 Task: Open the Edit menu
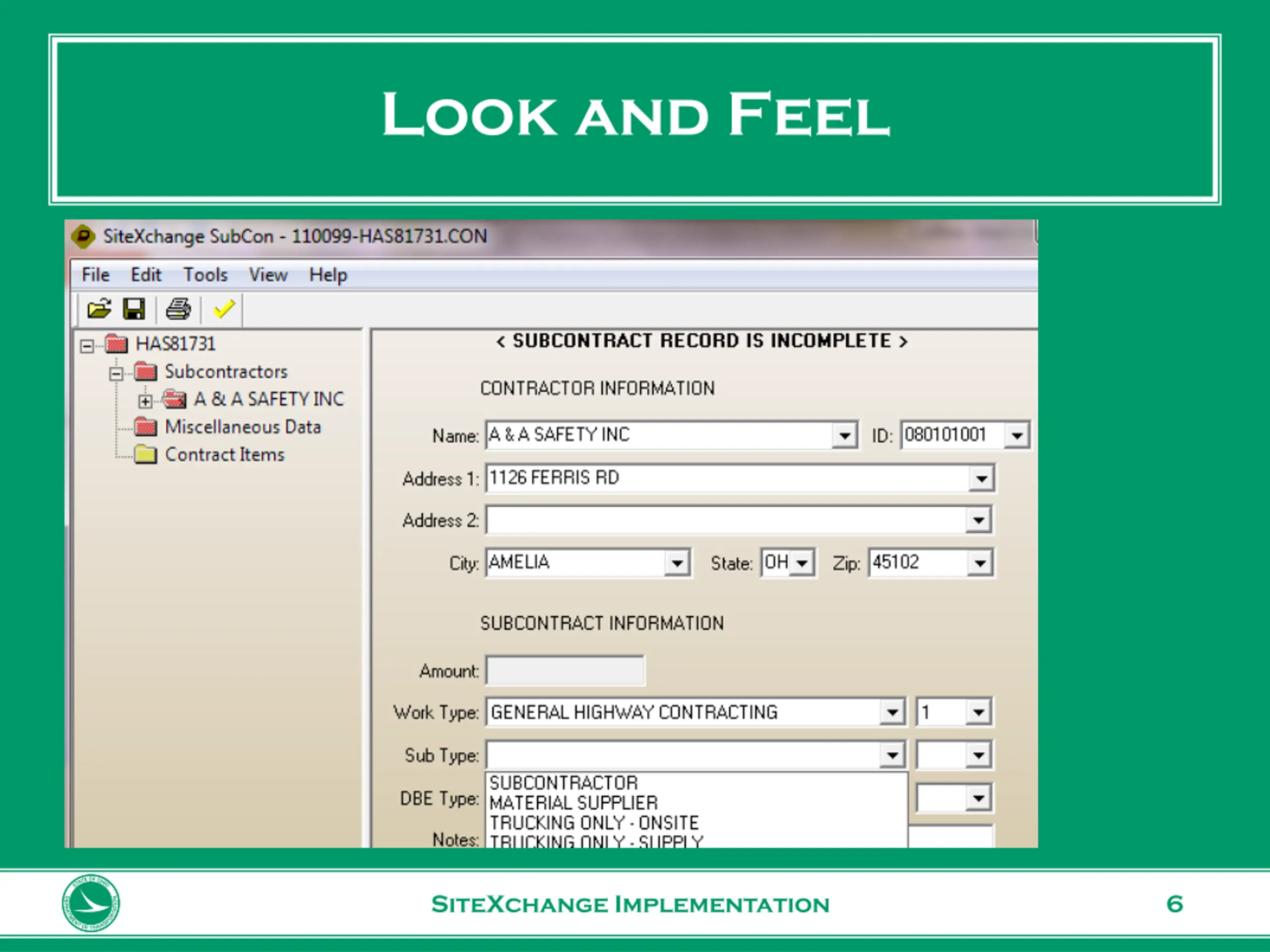[146, 275]
